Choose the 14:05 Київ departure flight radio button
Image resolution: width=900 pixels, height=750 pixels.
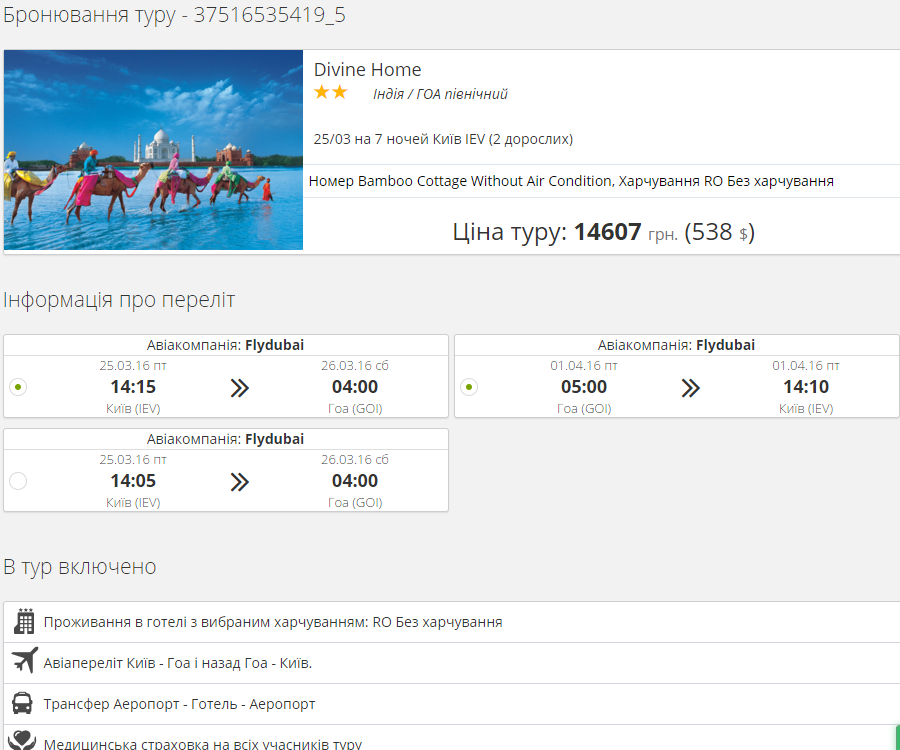18,481
